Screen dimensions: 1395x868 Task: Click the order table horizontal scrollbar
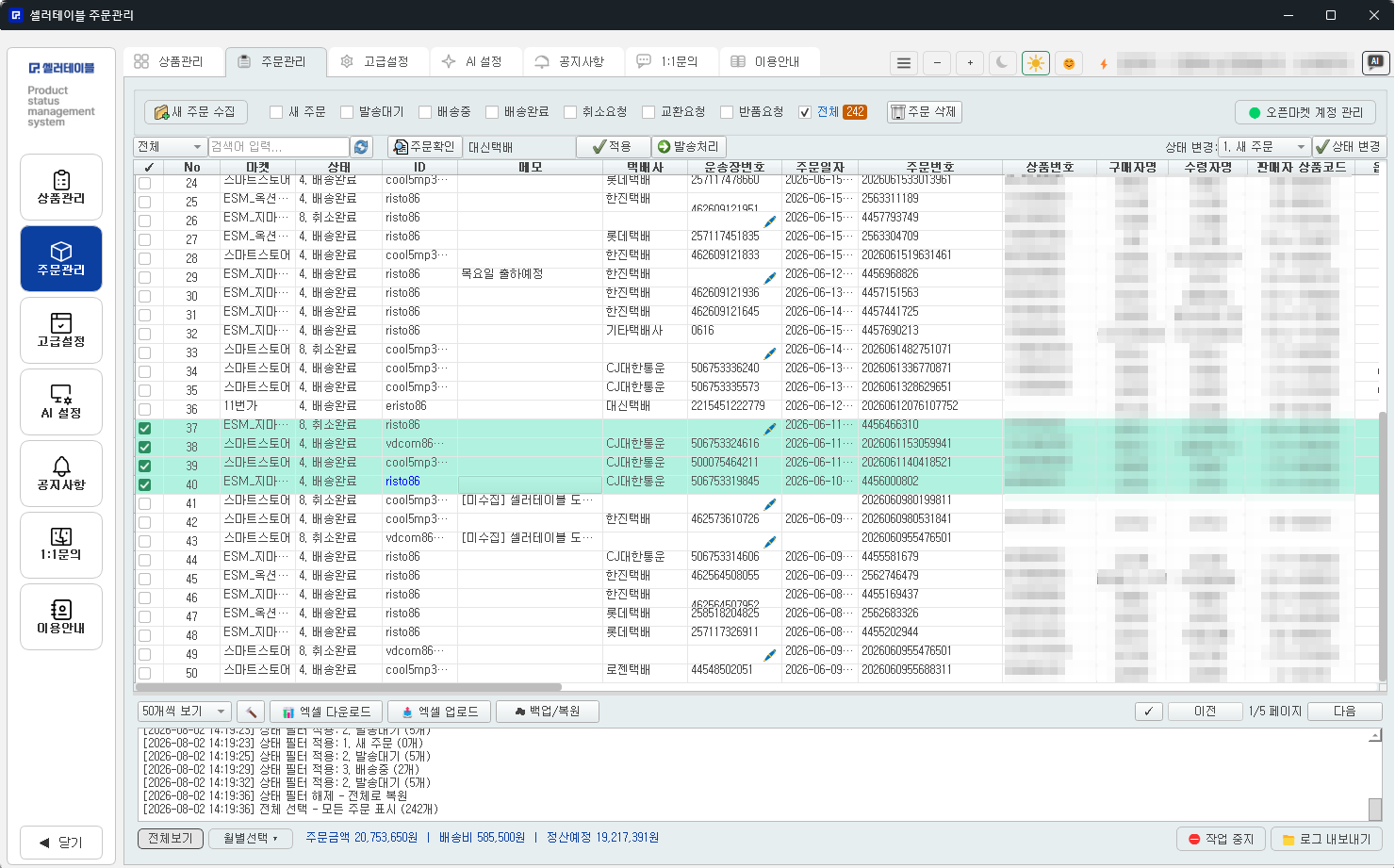coord(349,687)
